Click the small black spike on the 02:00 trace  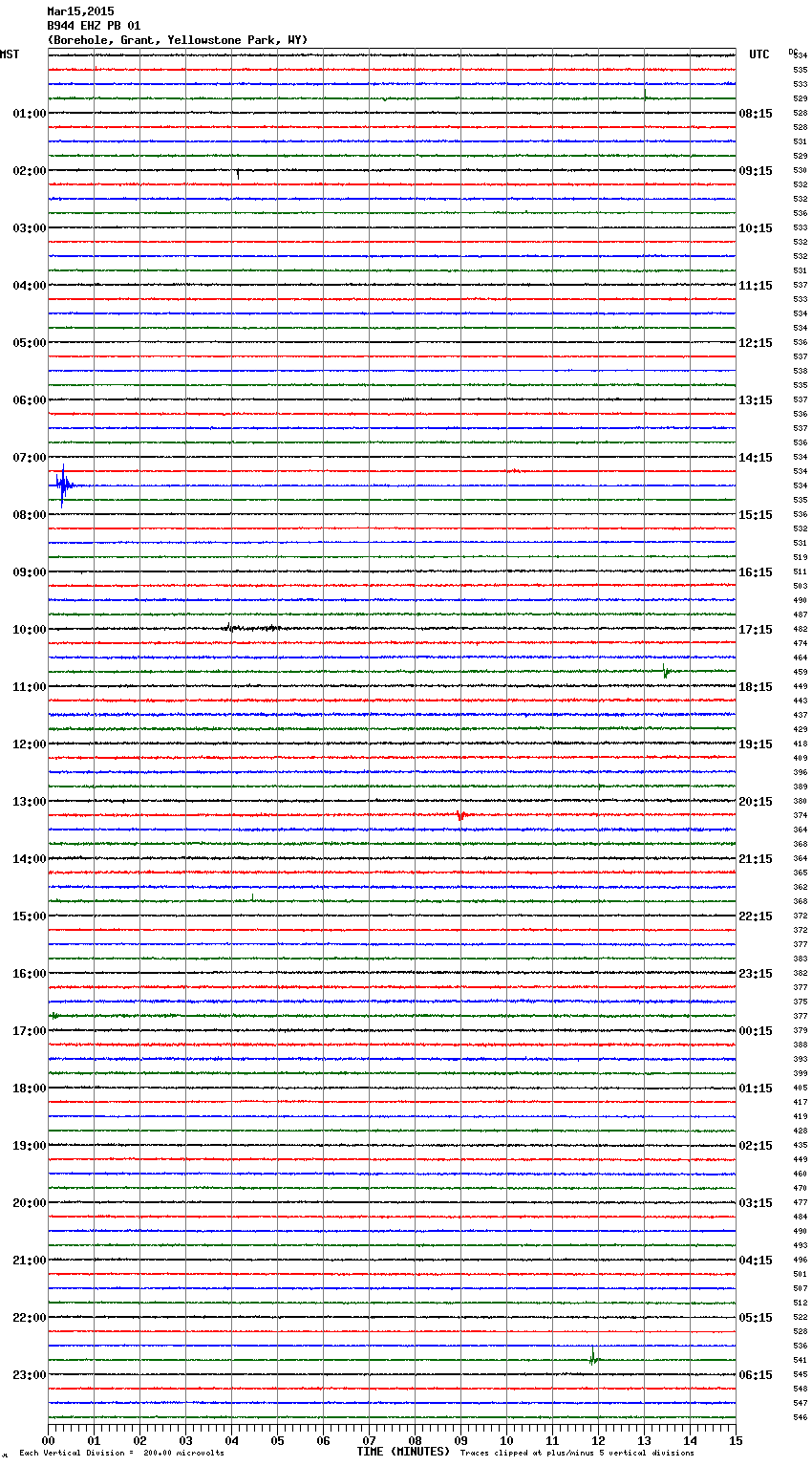pyautogui.click(x=237, y=173)
